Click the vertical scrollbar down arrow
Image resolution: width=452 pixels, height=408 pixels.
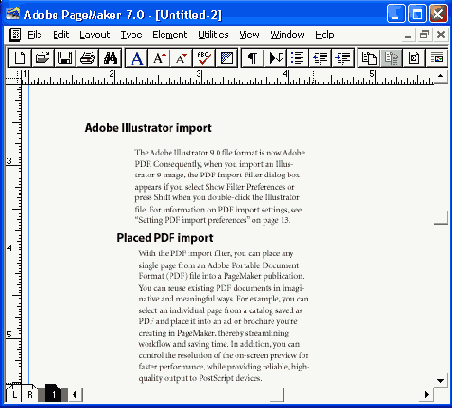coord(441,380)
